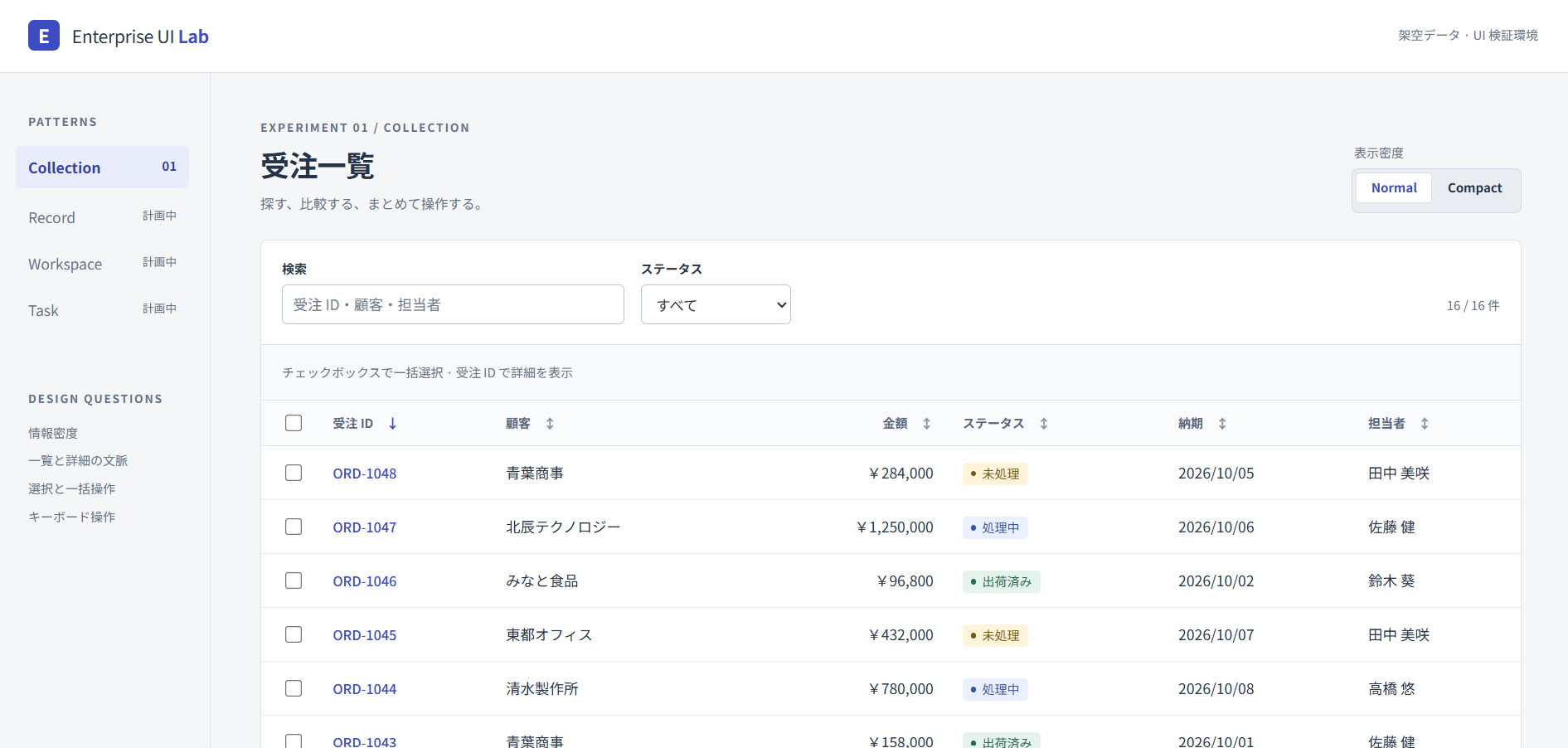
Task: Click the sort icon next to 金額
Action: pos(927,424)
